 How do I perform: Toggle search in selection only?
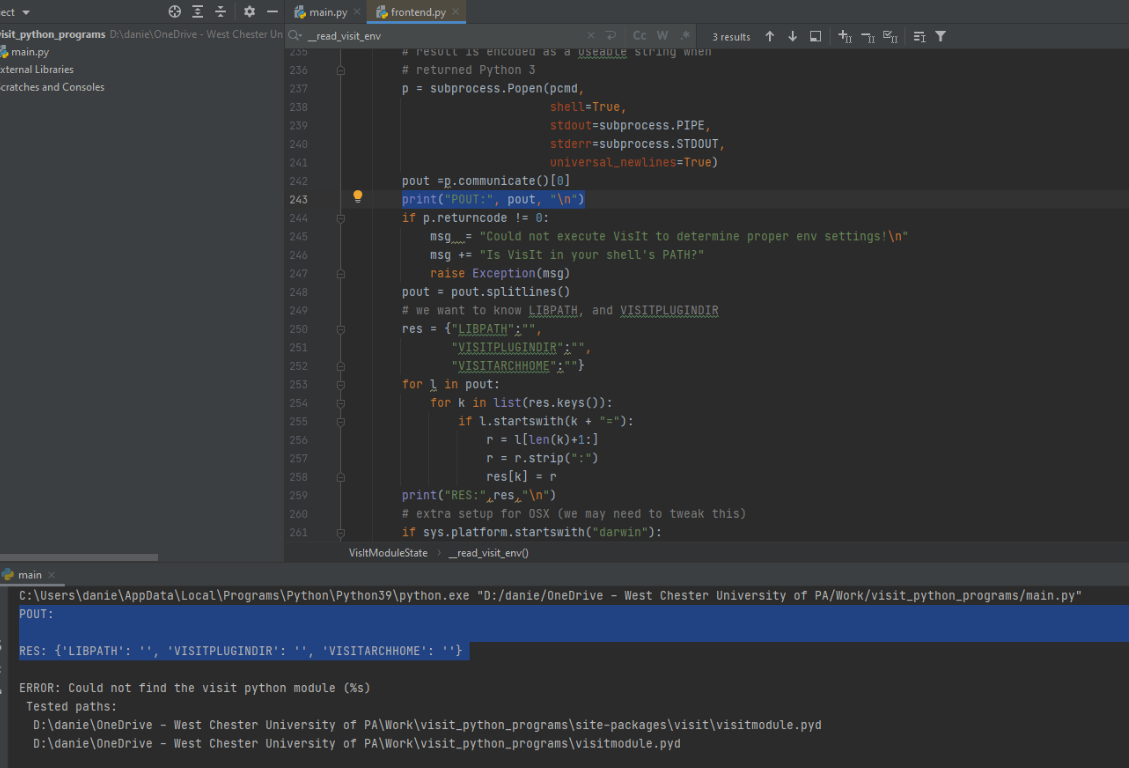[919, 36]
